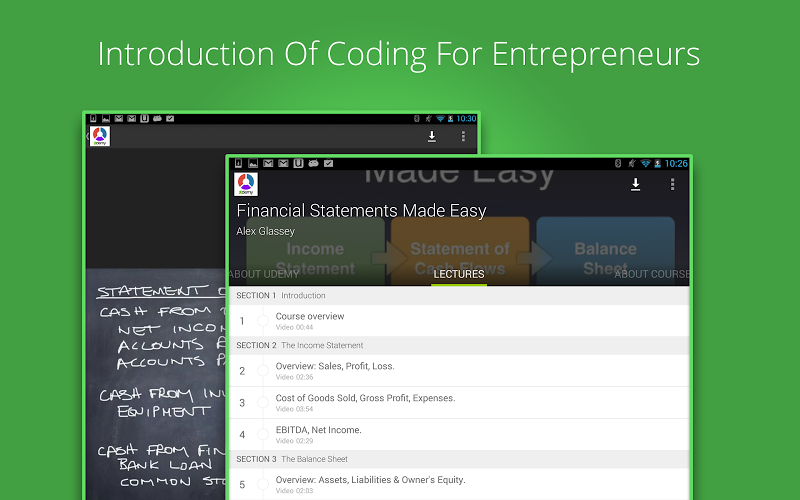Open lecture 1 Course overview
This screenshot has width=800, height=500.
(459, 321)
